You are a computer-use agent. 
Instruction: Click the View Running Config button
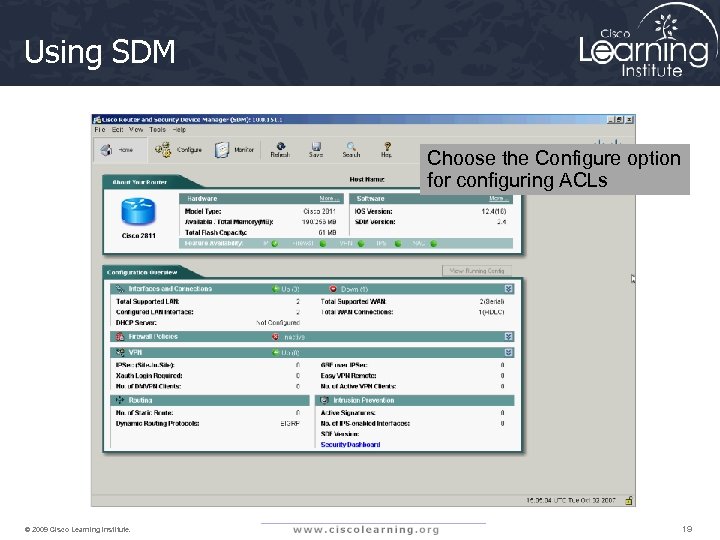[x=477, y=271]
